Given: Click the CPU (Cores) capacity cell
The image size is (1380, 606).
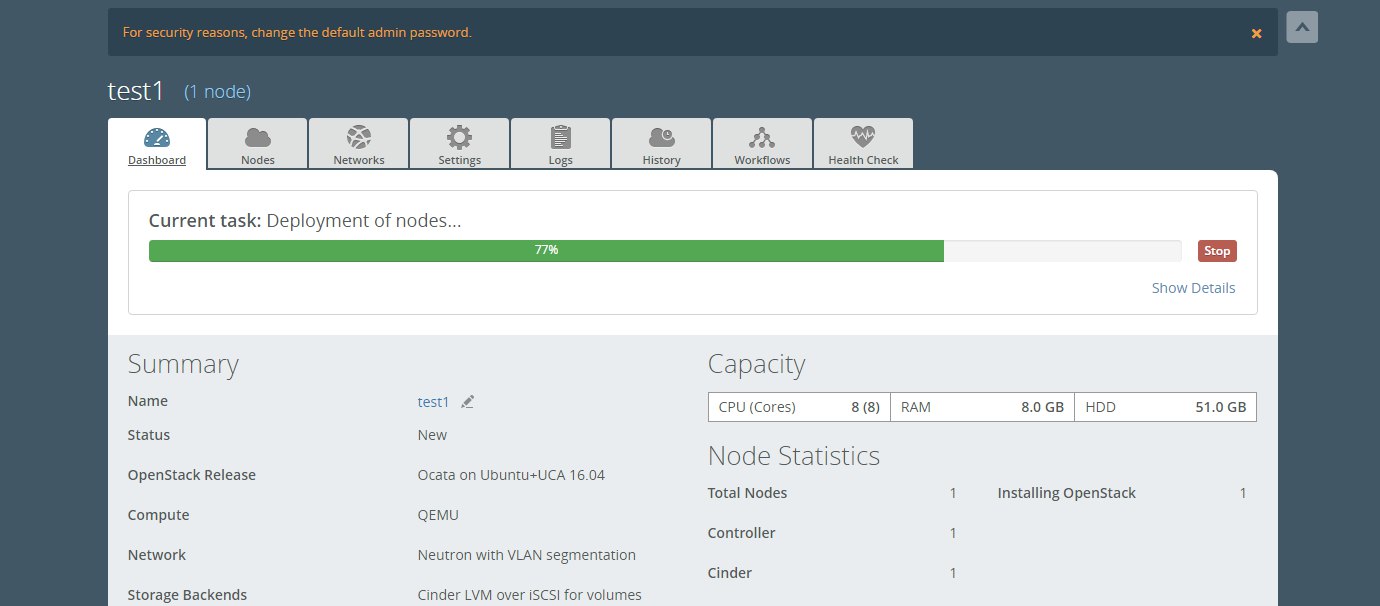Looking at the screenshot, I should point(799,408).
